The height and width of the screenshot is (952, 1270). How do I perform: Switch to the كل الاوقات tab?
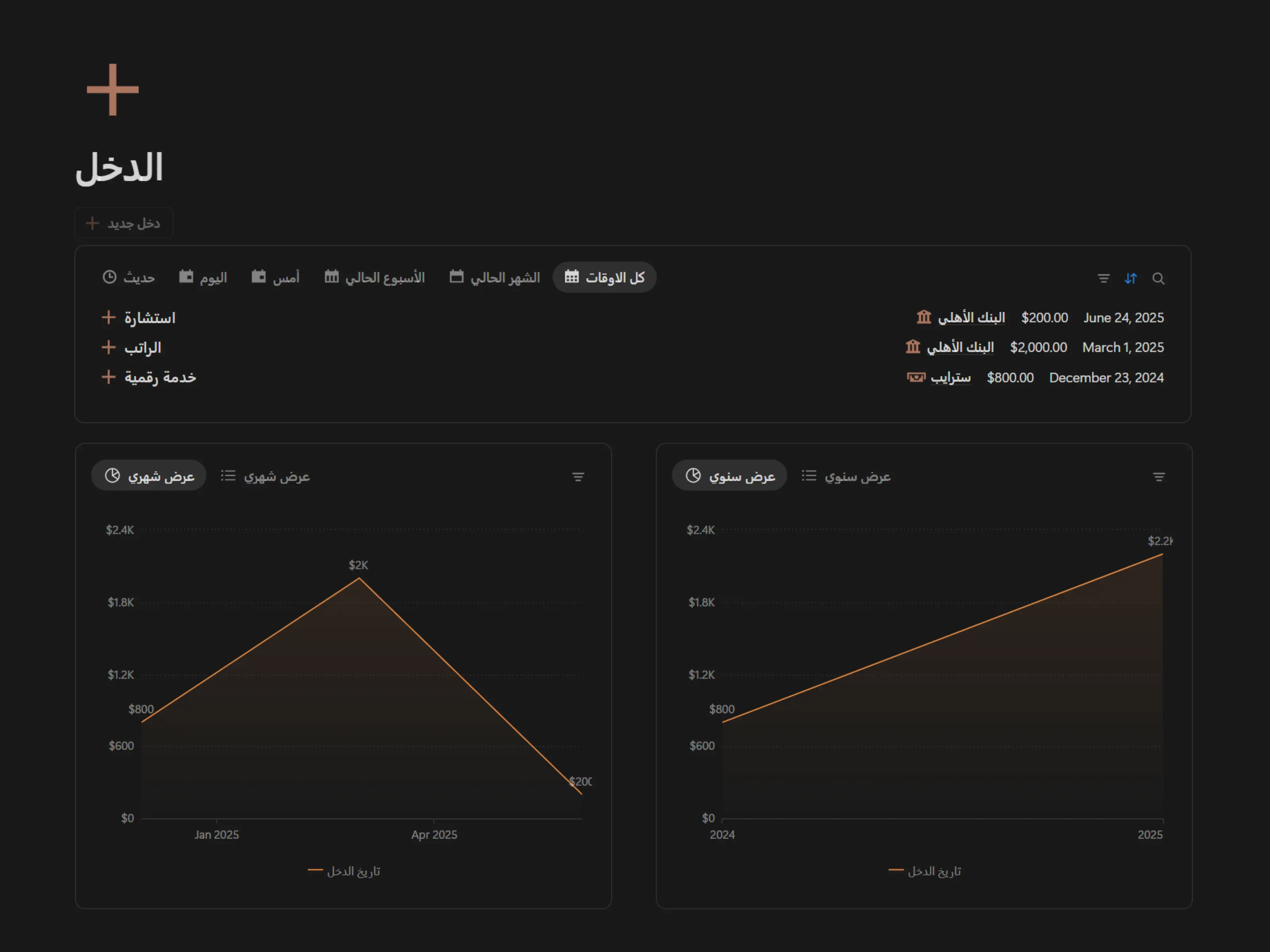(x=604, y=278)
